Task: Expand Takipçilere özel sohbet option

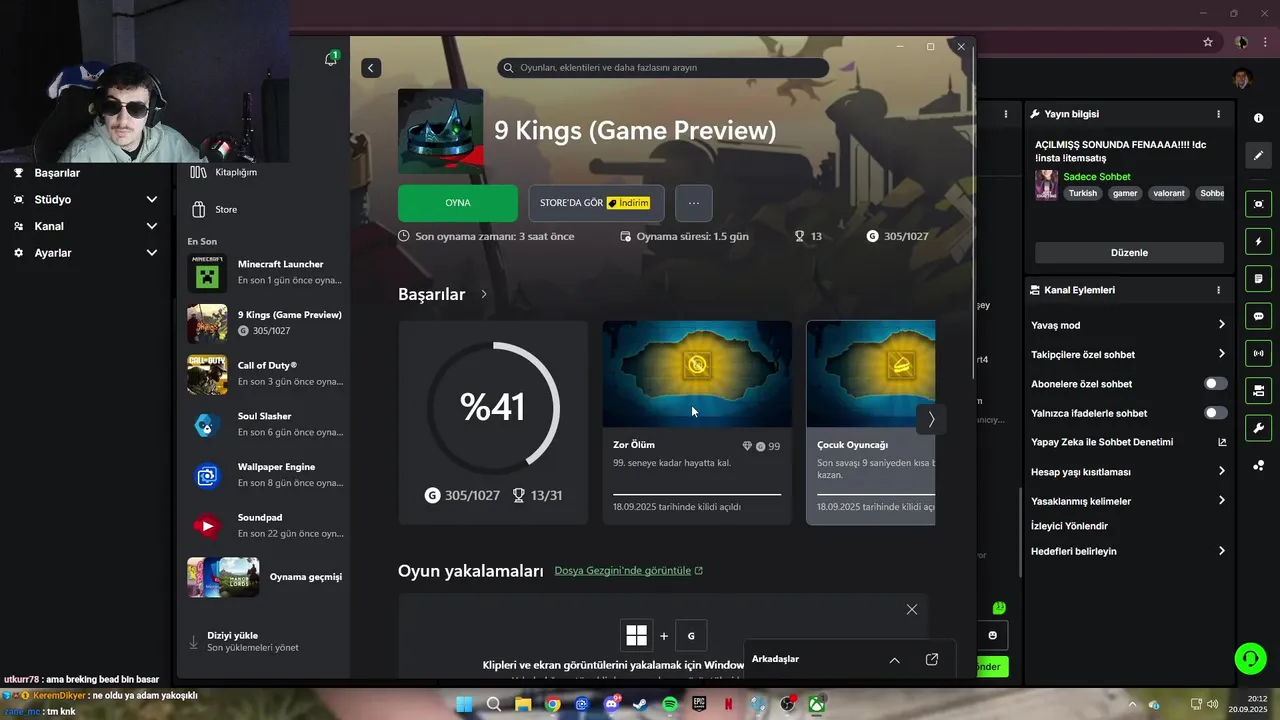Action: click(x=1129, y=354)
